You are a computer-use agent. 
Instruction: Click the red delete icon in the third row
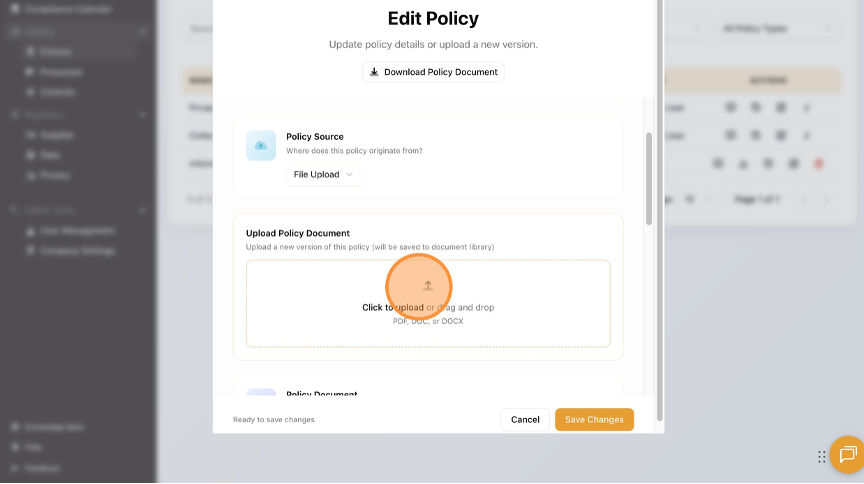point(818,163)
